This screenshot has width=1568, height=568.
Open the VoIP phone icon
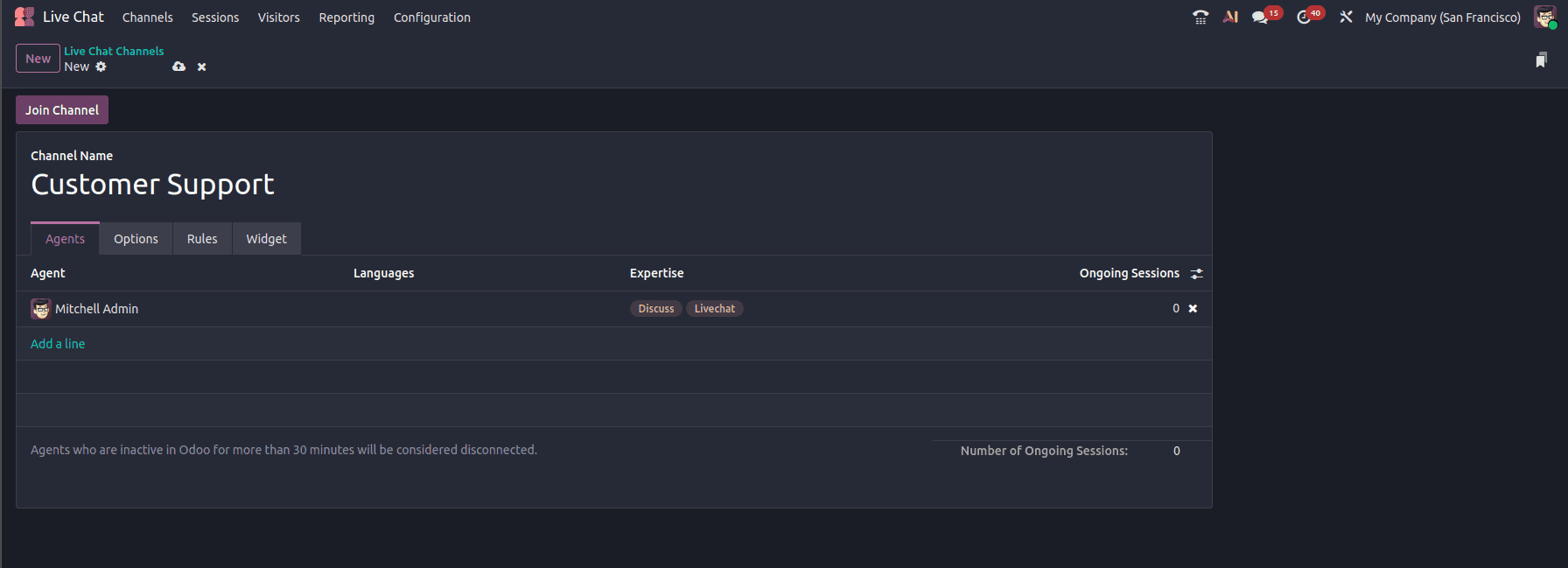(x=1200, y=18)
